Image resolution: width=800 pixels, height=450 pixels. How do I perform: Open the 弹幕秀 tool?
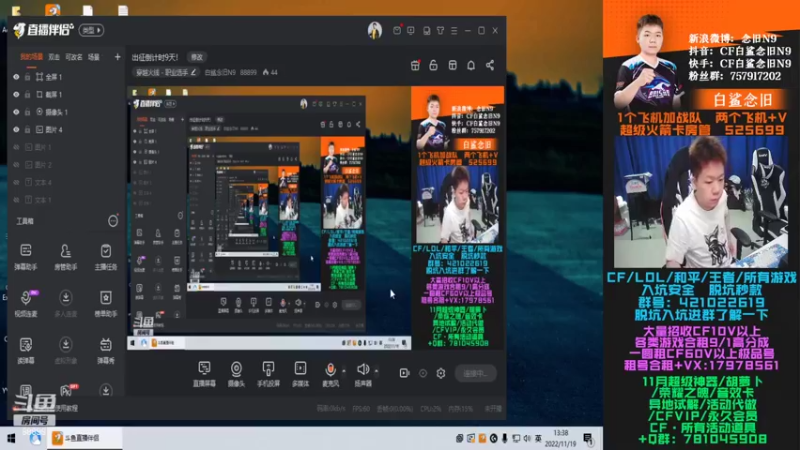coord(106,350)
